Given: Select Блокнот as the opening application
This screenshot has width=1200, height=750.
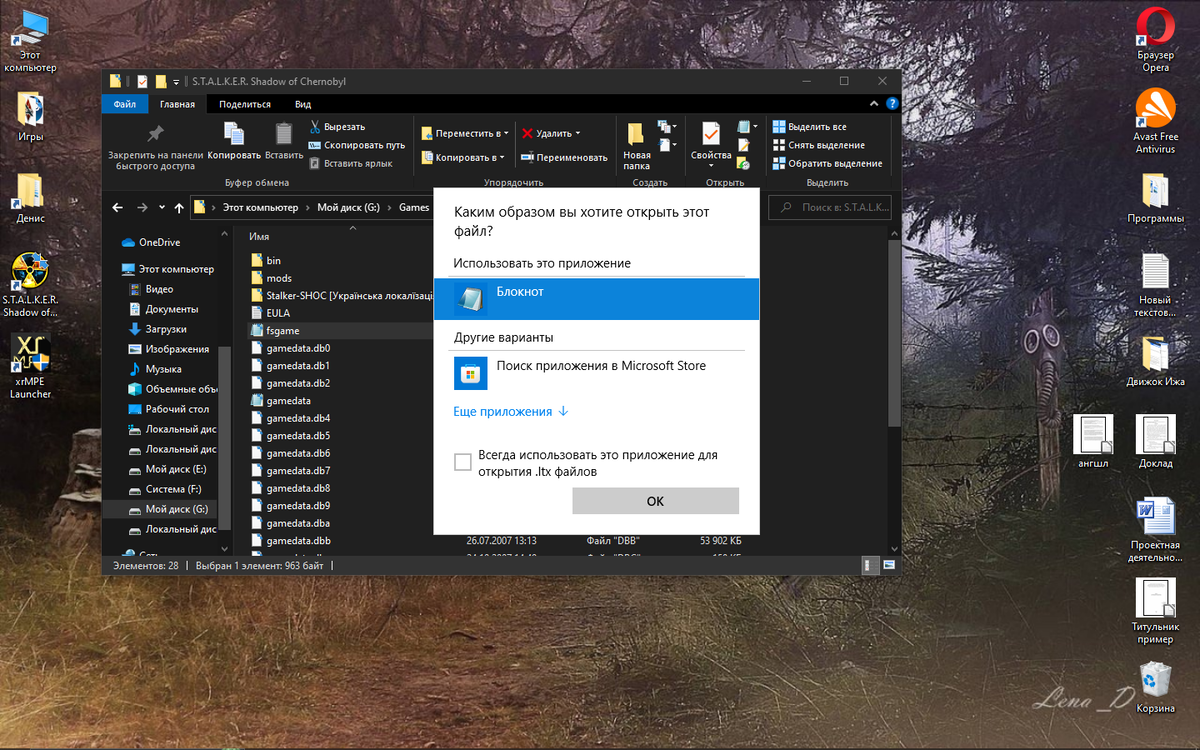Looking at the screenshot, I should [596, 298].
